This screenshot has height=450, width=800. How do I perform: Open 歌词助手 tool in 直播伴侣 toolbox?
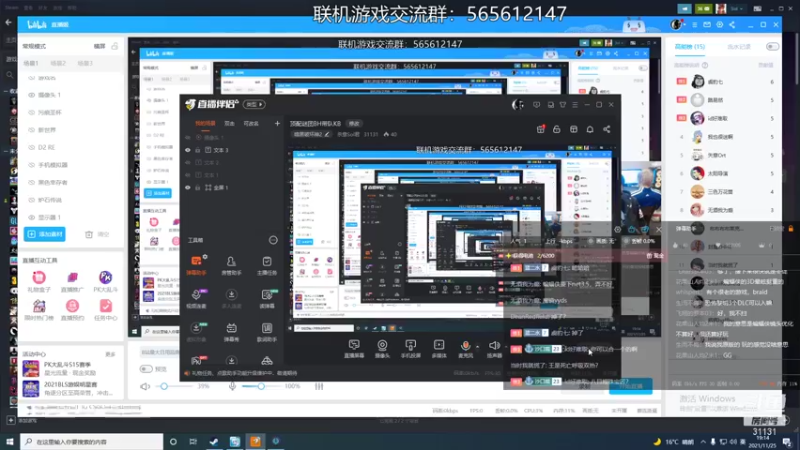pyautogui.click(x=267, y=332)
